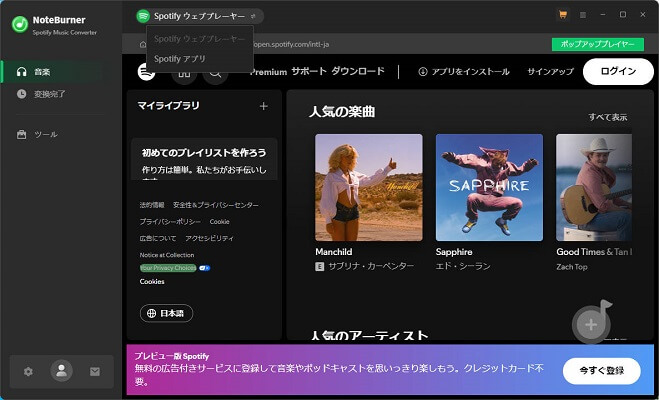Open the shopping cart purchase icon
The height and width of the screenshot is (400, 659).
point(562,15)
